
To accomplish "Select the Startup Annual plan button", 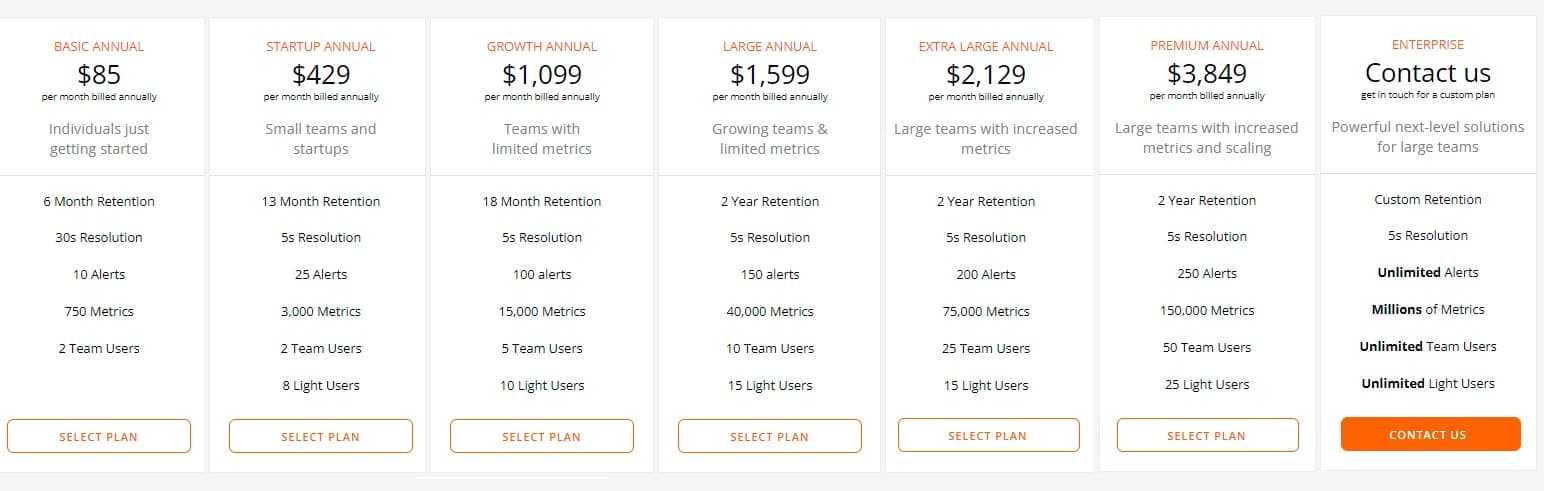I will pyautogui.click(x=321, y=436).
